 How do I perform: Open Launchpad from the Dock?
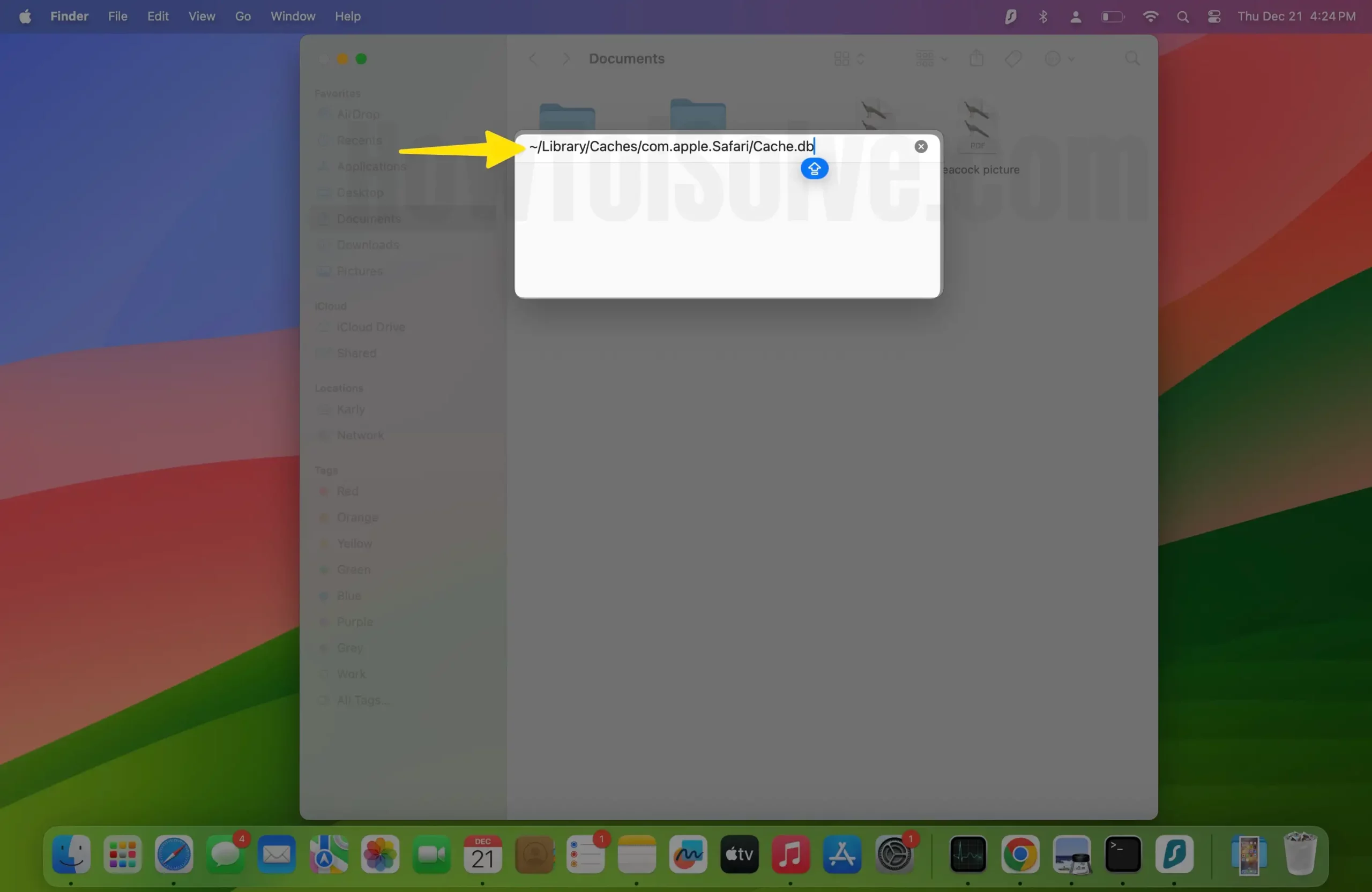pos(122,854)
